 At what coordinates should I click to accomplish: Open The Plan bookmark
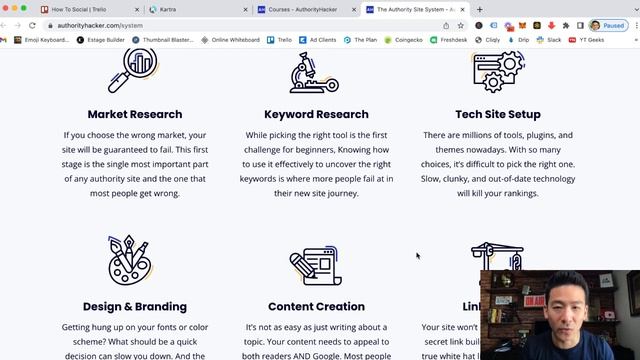(361, 40)
